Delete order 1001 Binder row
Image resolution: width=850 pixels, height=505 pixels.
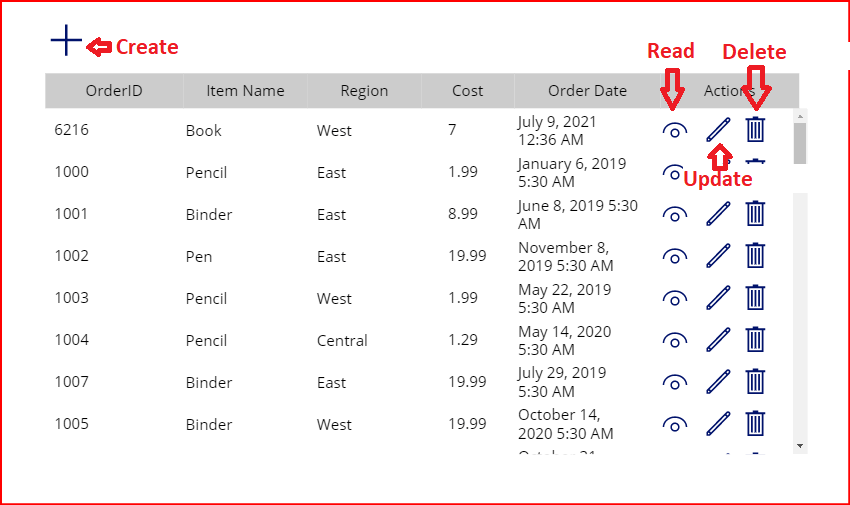click(756, 213)
